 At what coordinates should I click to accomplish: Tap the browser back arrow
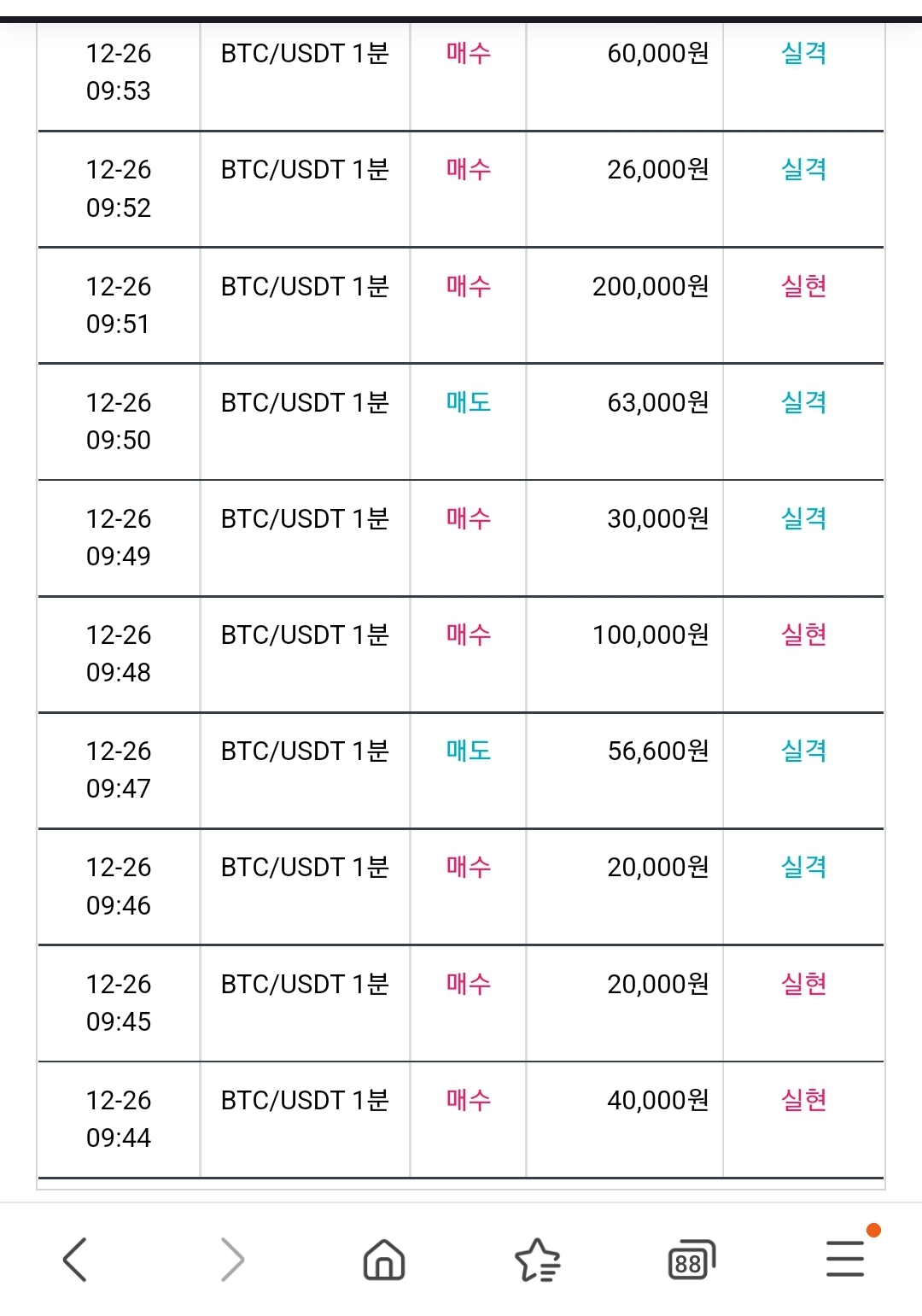tap(75, 1260)
